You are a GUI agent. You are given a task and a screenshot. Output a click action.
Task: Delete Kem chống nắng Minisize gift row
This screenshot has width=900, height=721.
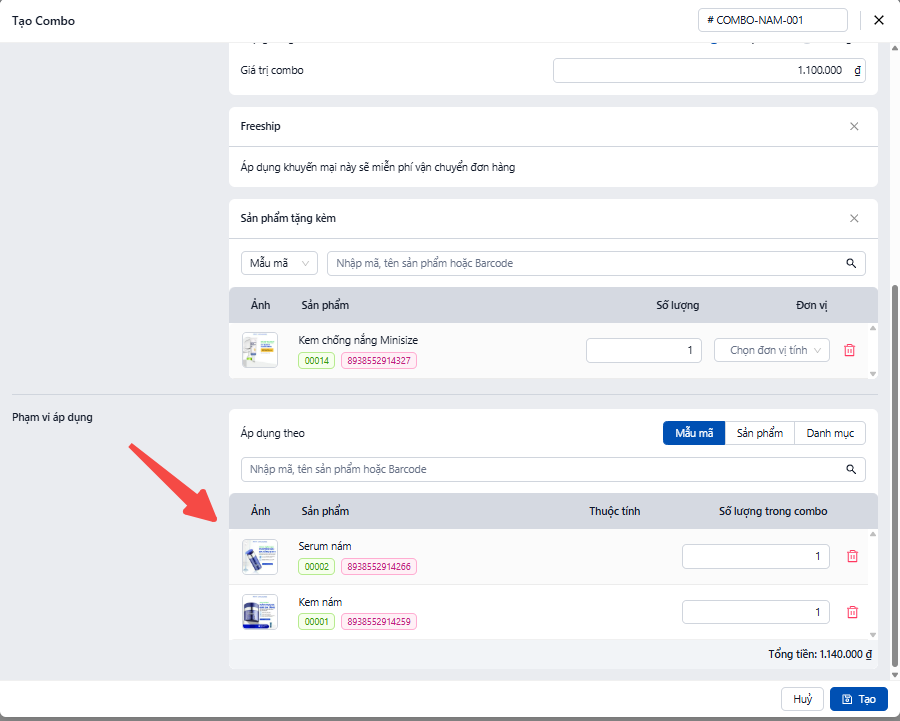pyautogui.click(x=850, y=350)
